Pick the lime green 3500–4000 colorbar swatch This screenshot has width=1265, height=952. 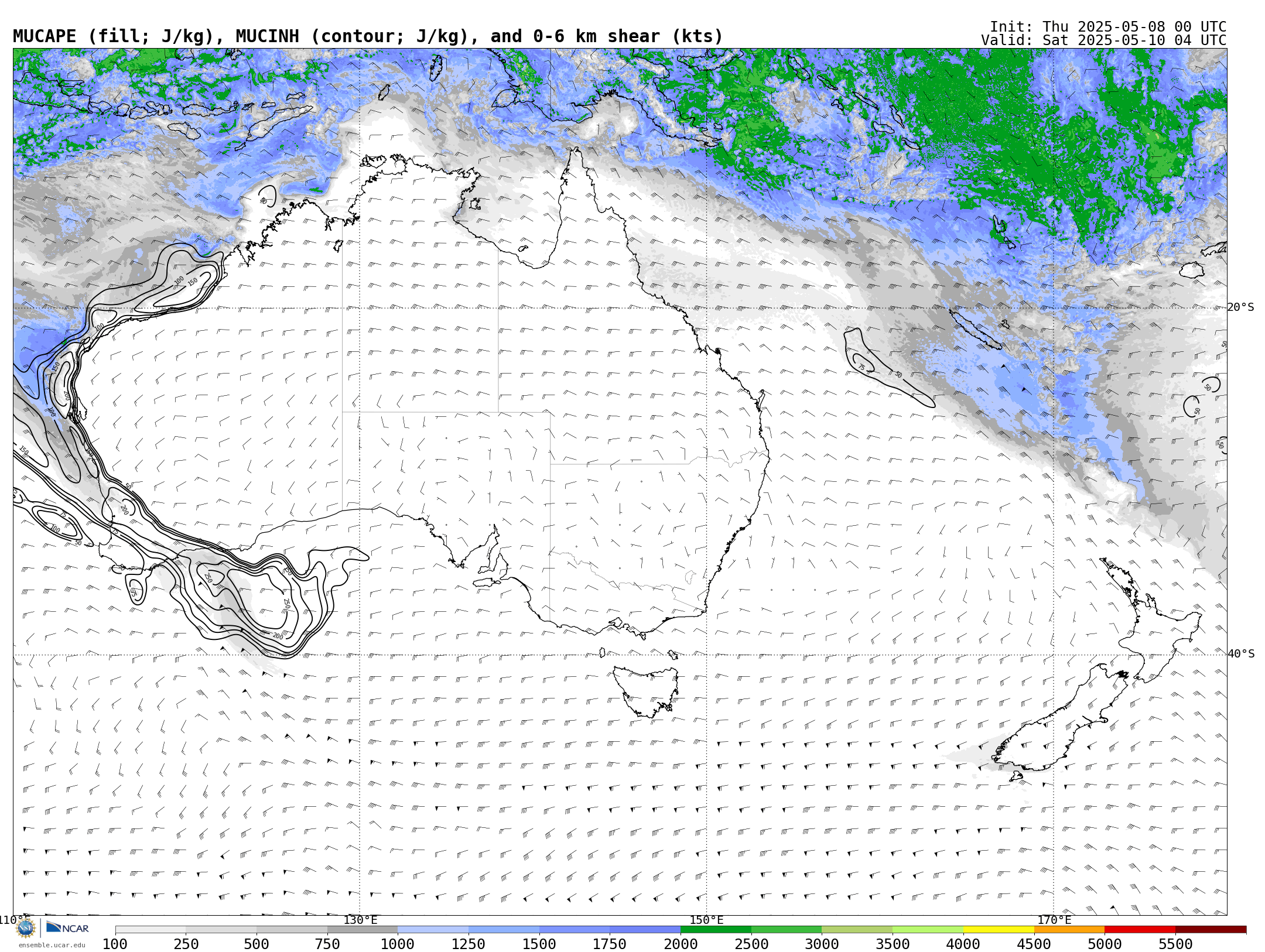coord(928,930)
